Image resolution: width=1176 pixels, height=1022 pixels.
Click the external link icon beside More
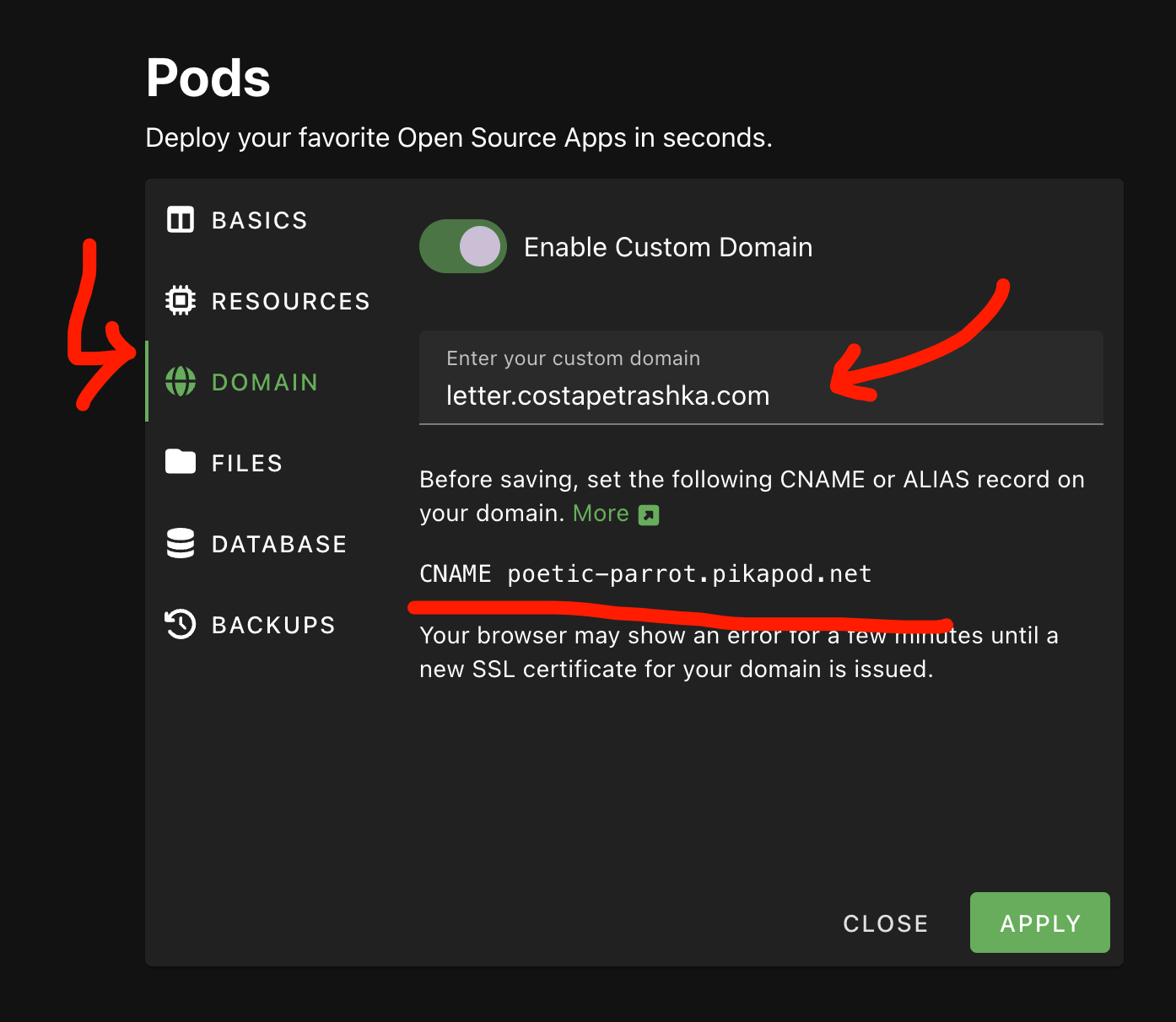tap(649, 514)
